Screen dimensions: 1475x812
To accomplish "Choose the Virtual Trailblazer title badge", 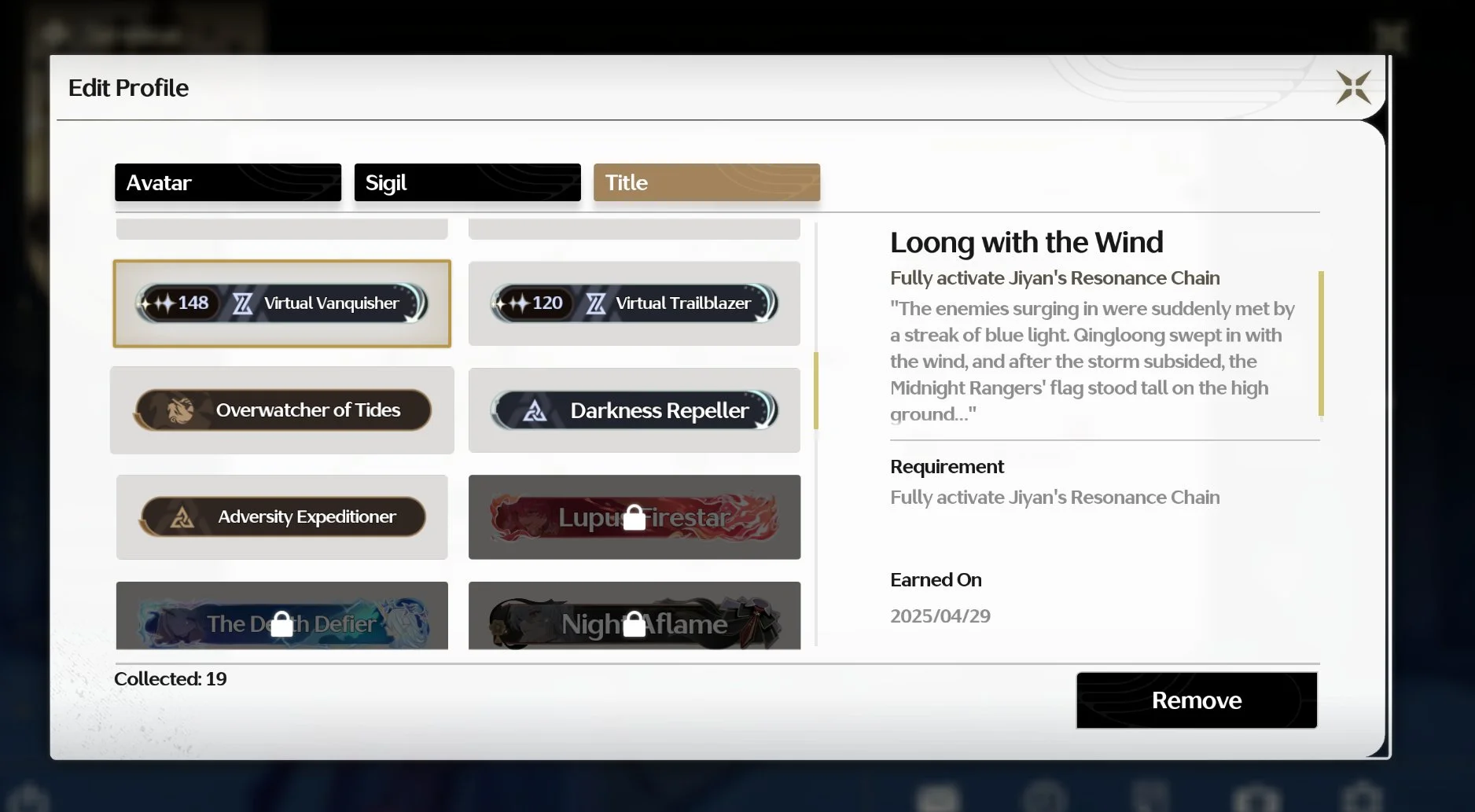I will tap(634, 303).
